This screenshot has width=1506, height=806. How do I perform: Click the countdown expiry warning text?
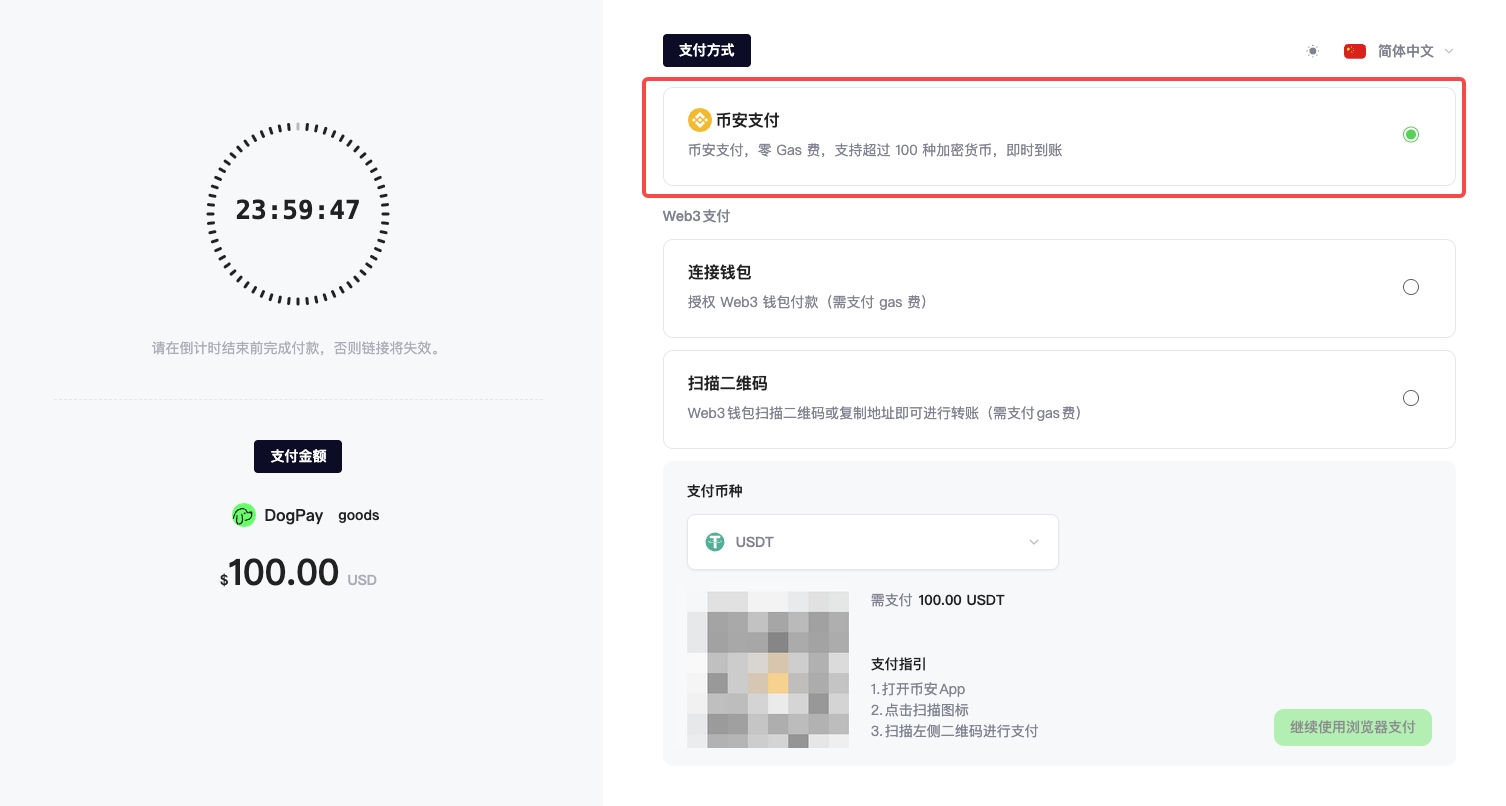[x=297, y=348]
